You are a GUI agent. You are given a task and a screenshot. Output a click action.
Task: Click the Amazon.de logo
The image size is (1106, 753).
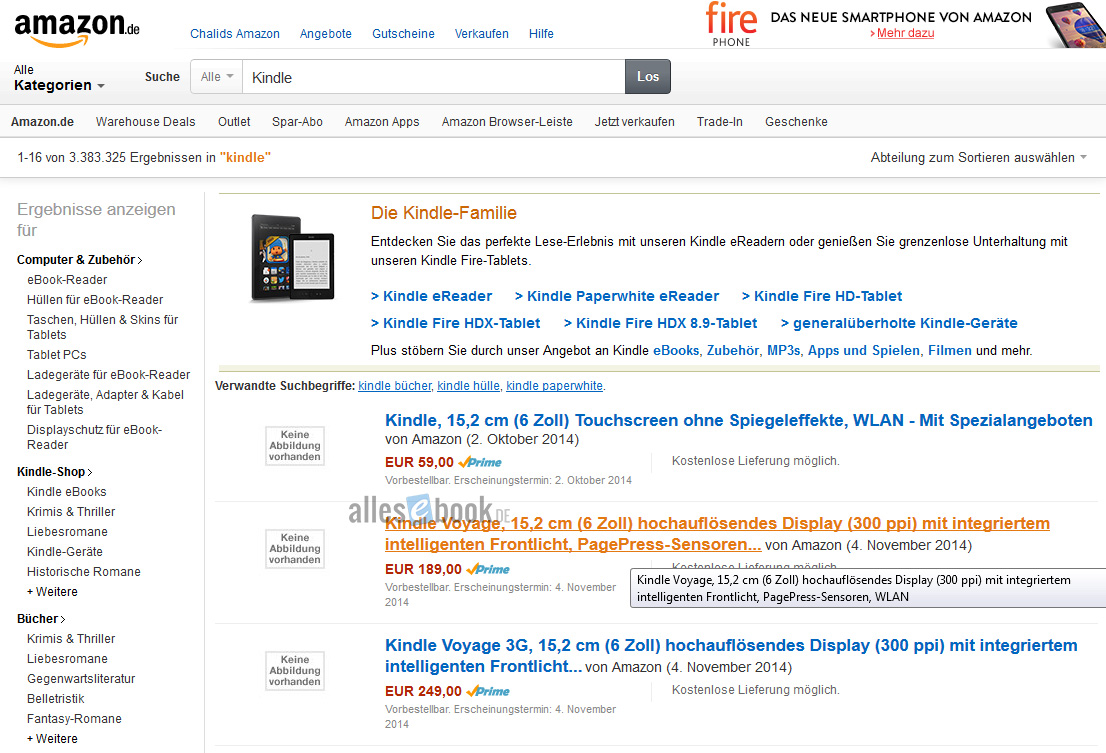(77, 28)
